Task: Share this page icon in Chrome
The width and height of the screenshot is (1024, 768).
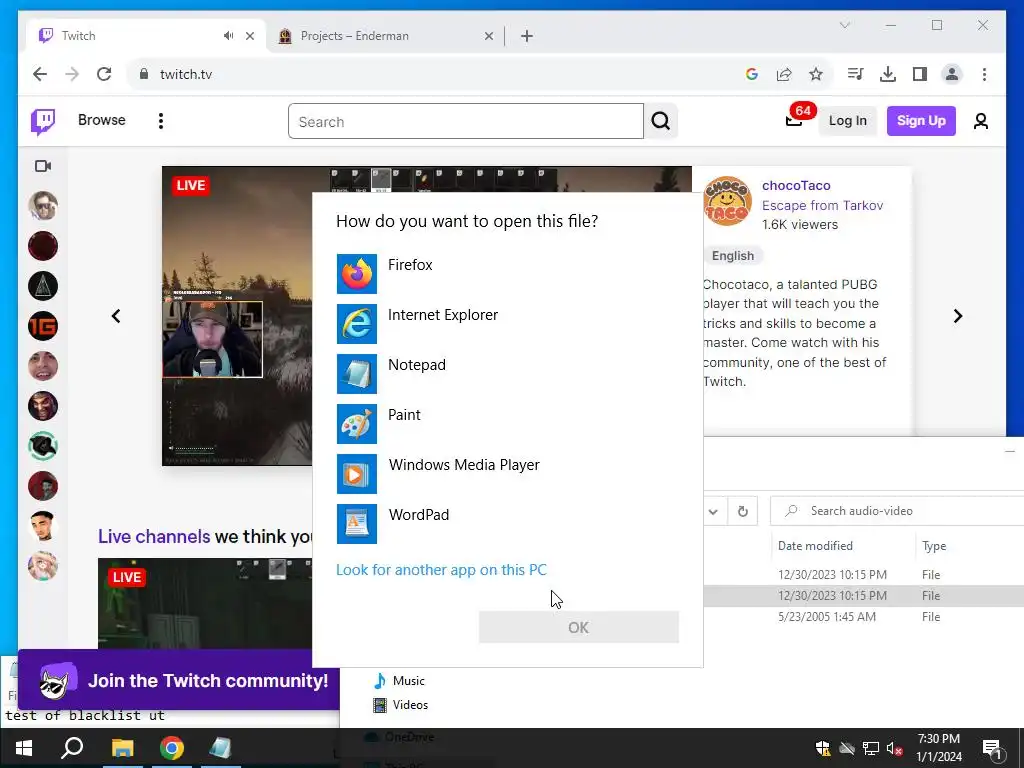Action: pyautogui.click(x=784, y=74)
